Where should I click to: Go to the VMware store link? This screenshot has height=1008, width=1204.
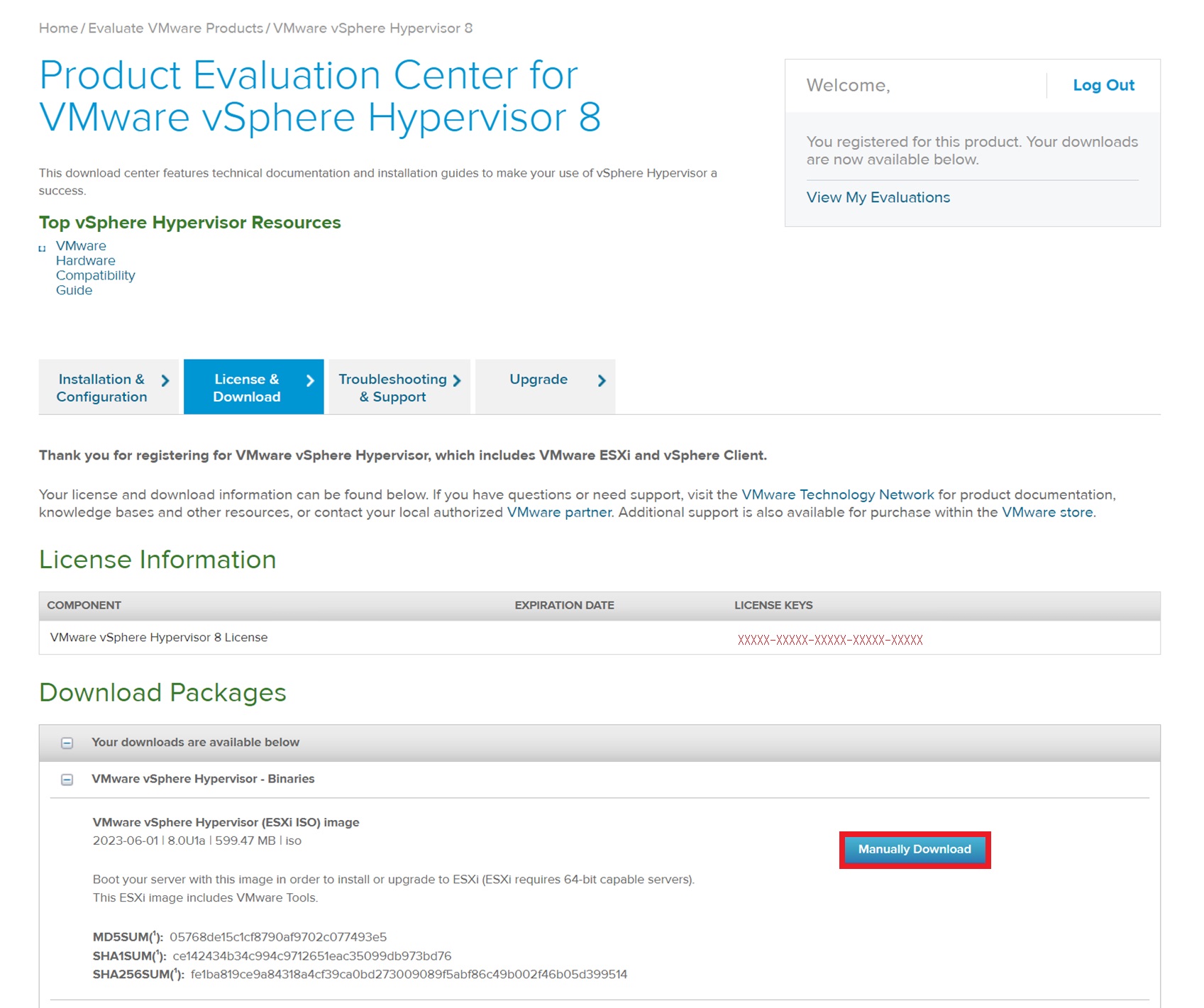coord(1047,512)
